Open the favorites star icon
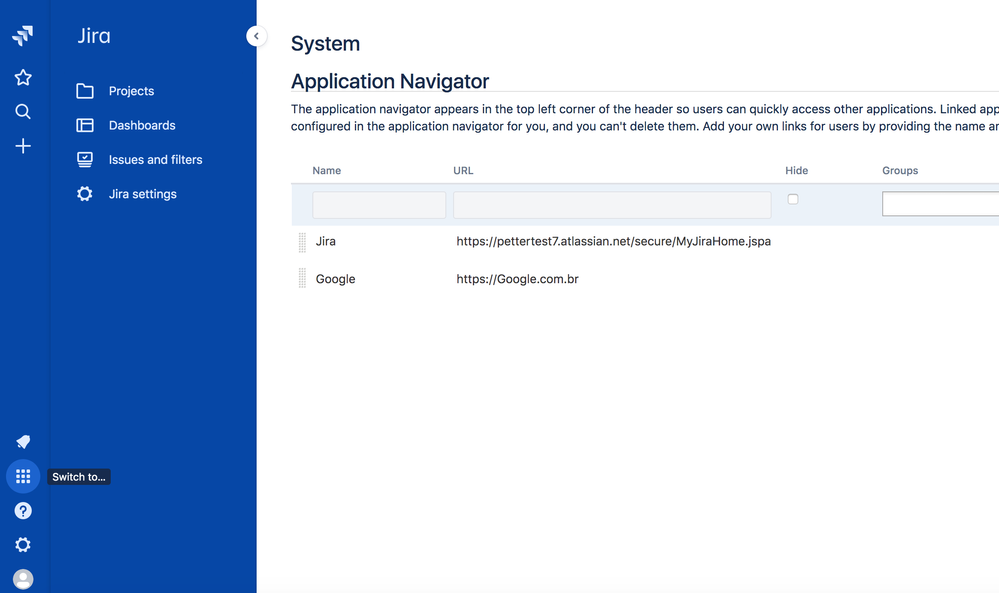The height and width of the screenshot is (593, 999). click(22, 77)
